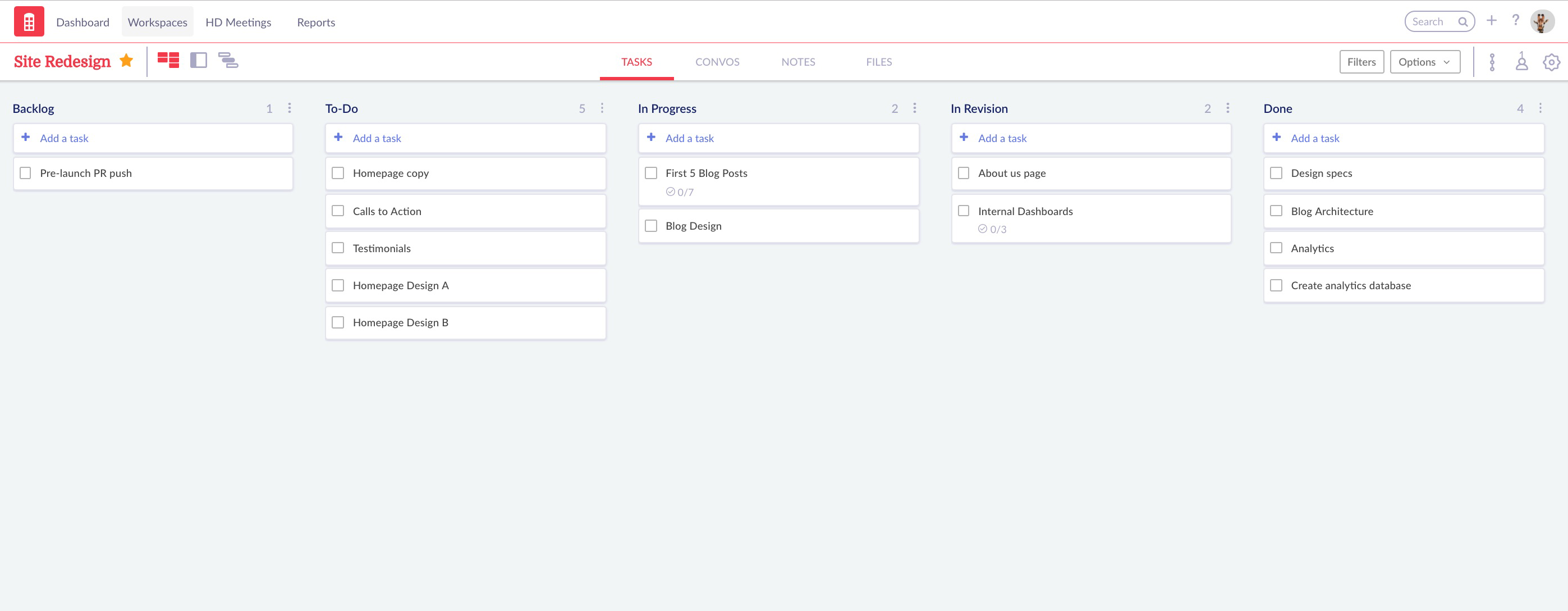Open the Done column's options menu

[1539, 108]
